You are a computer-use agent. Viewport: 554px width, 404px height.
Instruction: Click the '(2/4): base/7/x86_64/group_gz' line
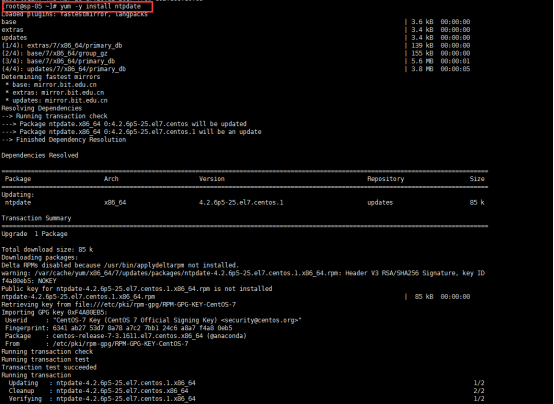click(x=54, y=53)
